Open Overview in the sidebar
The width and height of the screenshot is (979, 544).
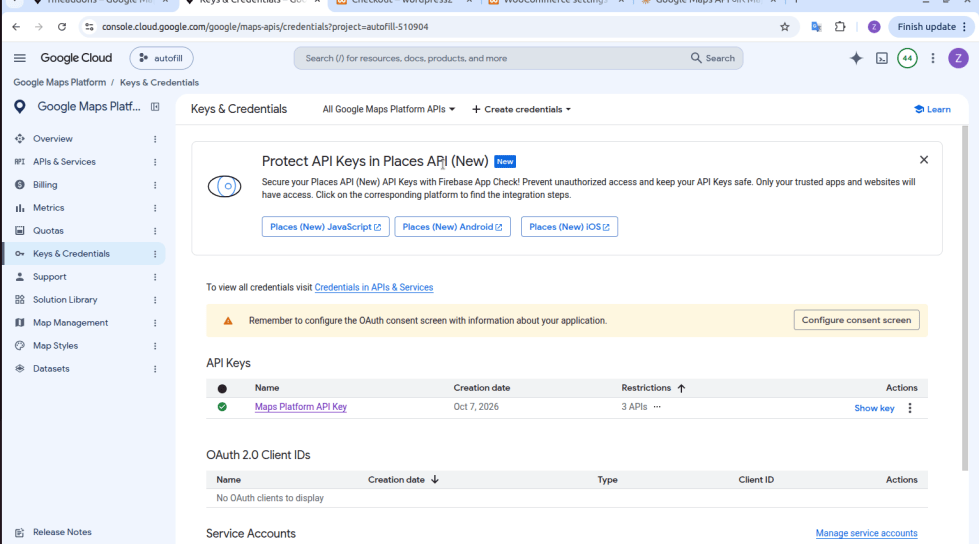(x=53, y=139)
